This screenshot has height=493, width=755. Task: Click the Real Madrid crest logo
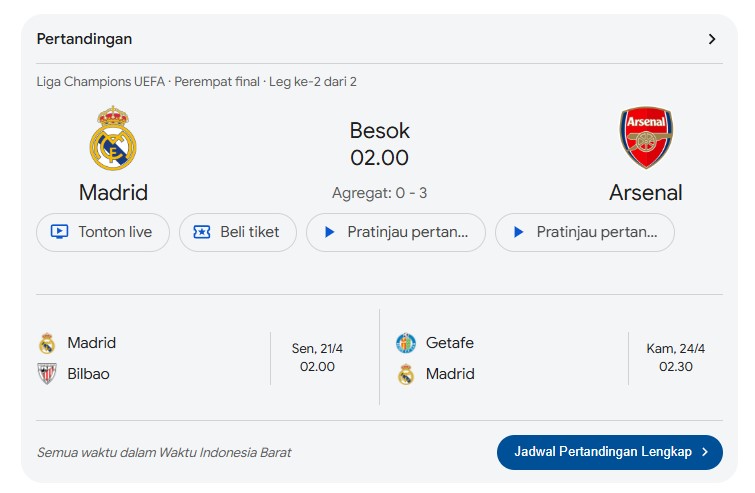click(113, 138)
